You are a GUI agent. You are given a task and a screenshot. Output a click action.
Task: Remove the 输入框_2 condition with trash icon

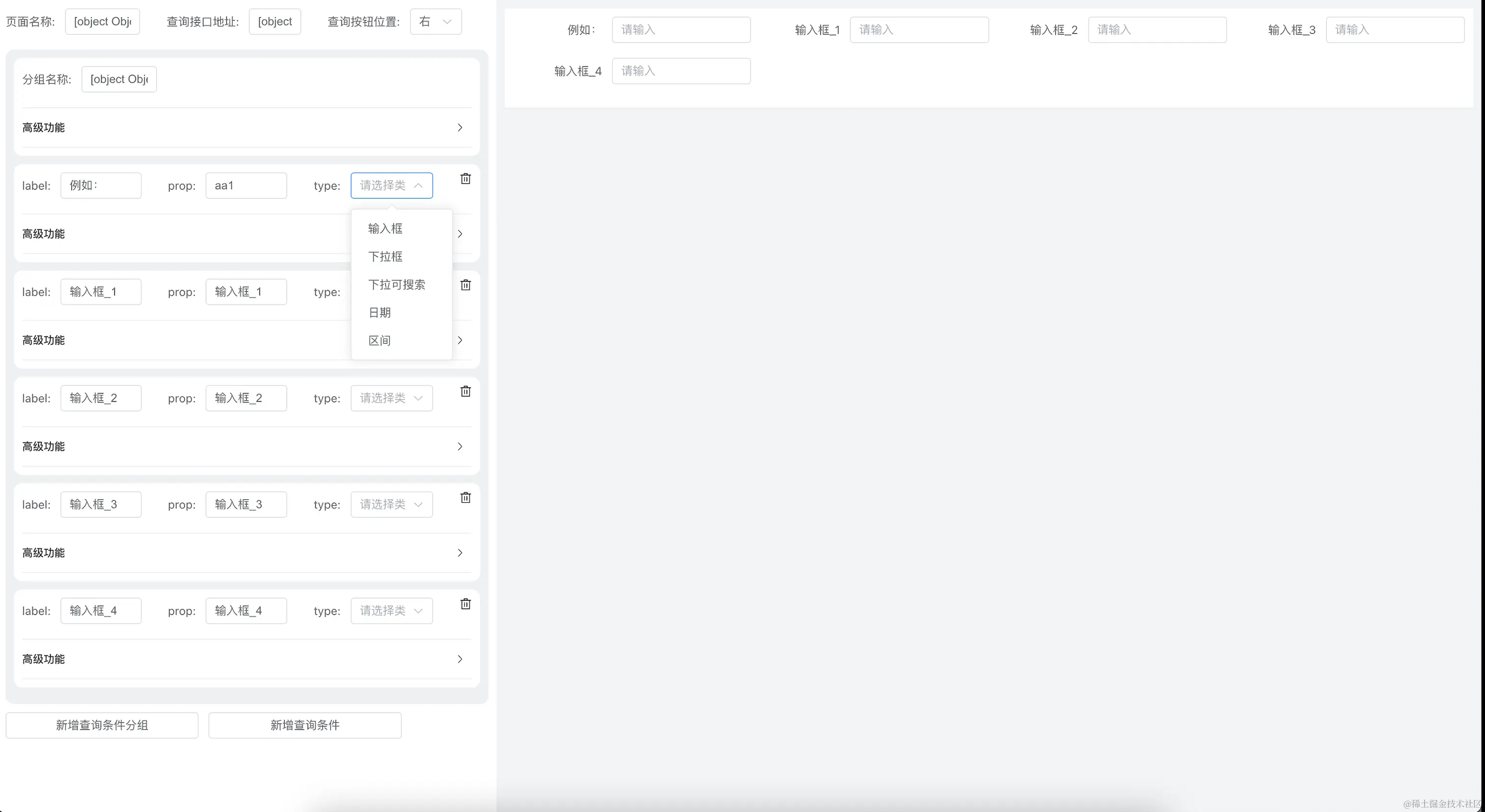pyautogui.click(x=465, y=391)
